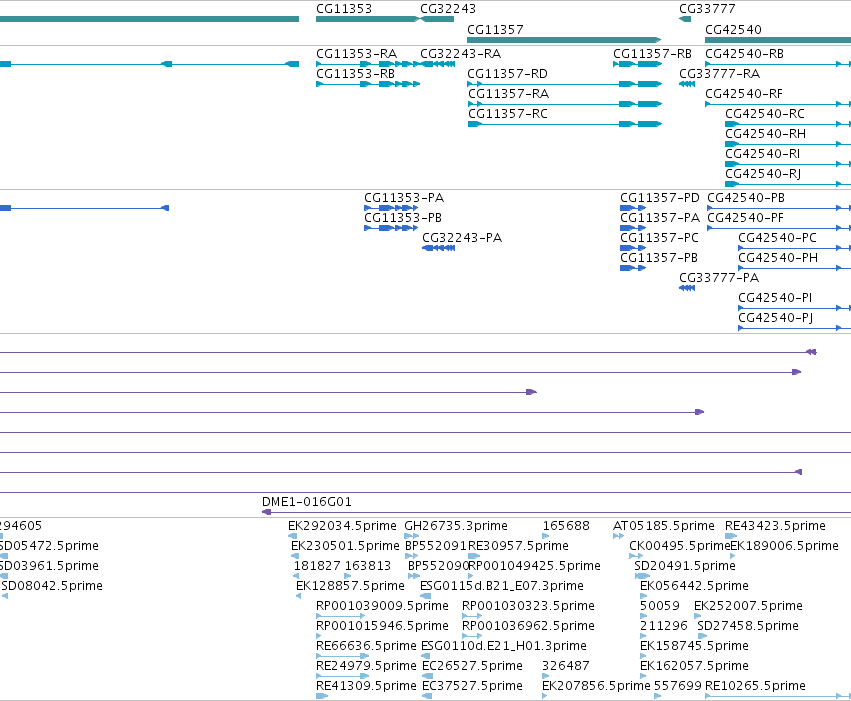851x701 pixels.
Task: Select EST EK056442.5prime
Action: pos(695,587)
